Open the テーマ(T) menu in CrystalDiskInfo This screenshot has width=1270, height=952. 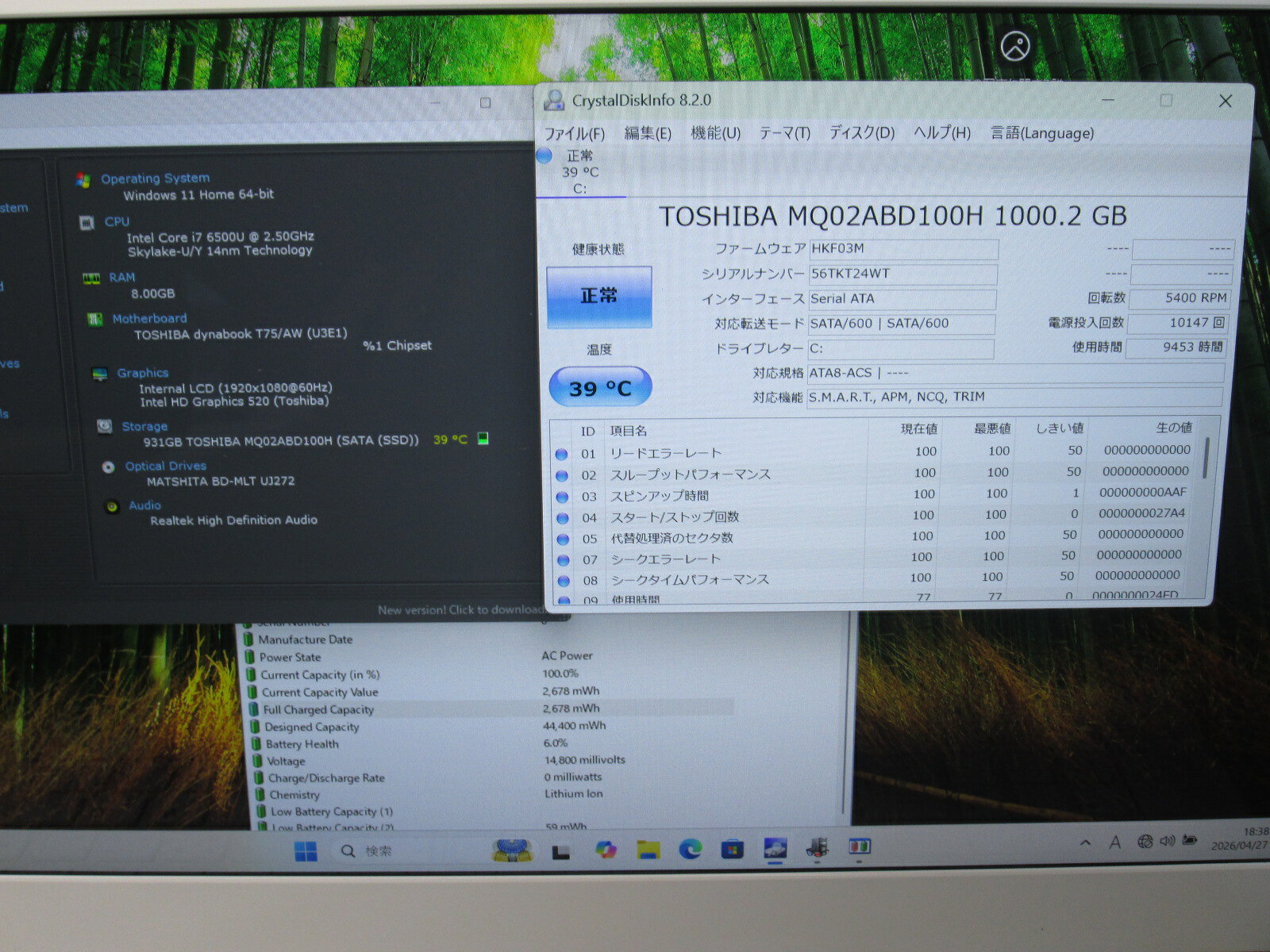pyautogui.click(x=784, y=133)
